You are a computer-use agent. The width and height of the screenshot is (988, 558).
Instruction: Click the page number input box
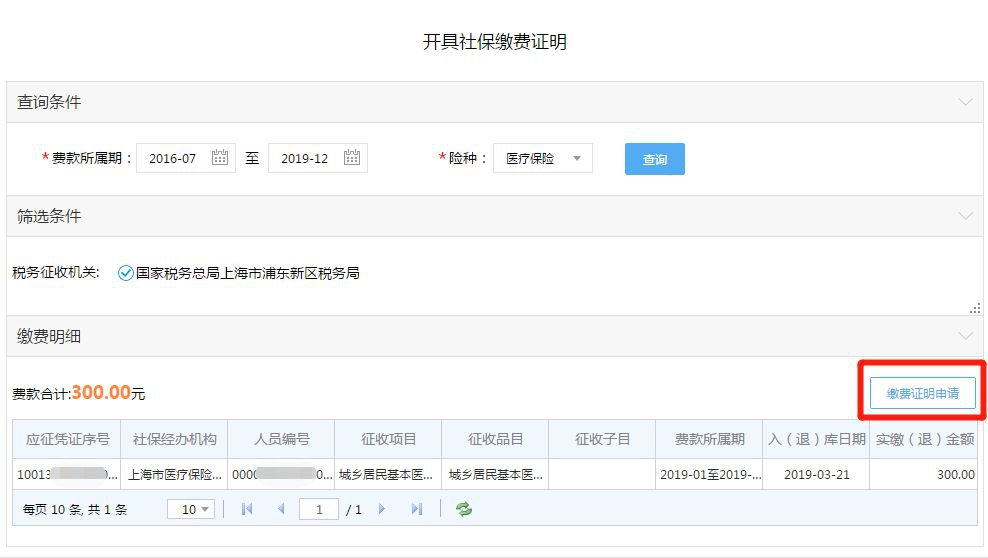(319, 509)
